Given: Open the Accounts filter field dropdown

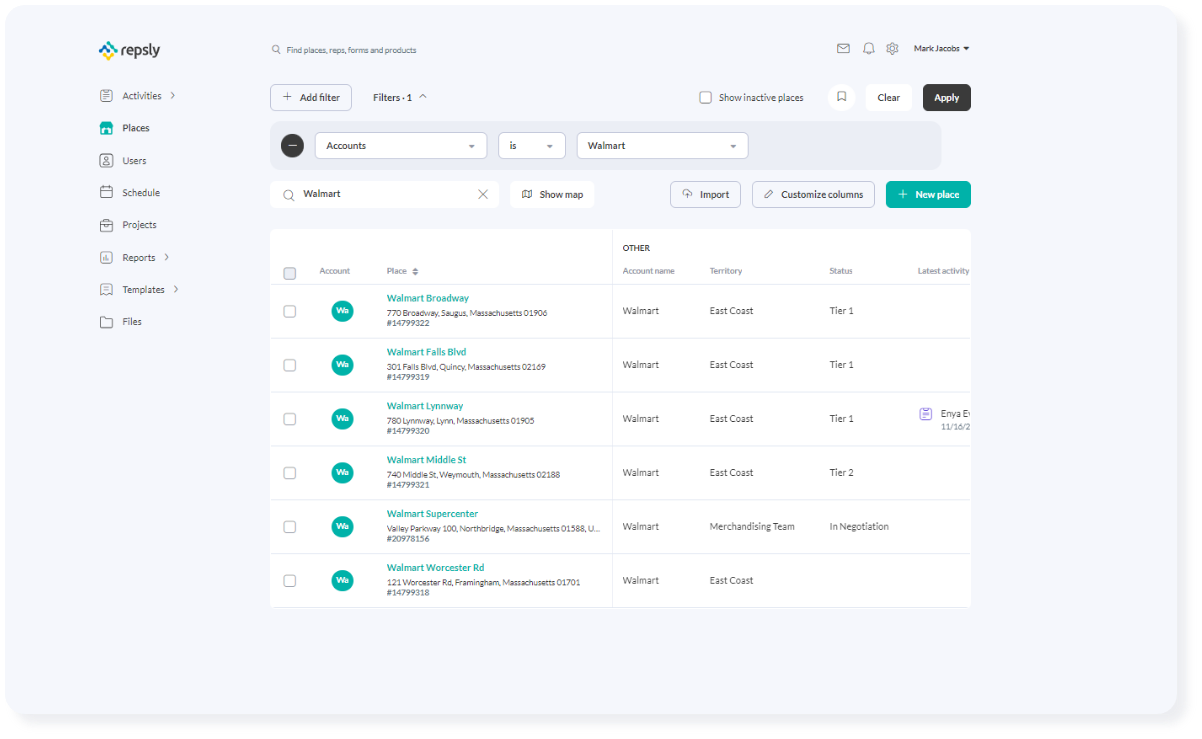Looking at the screenshot, I should click(401, 145).
